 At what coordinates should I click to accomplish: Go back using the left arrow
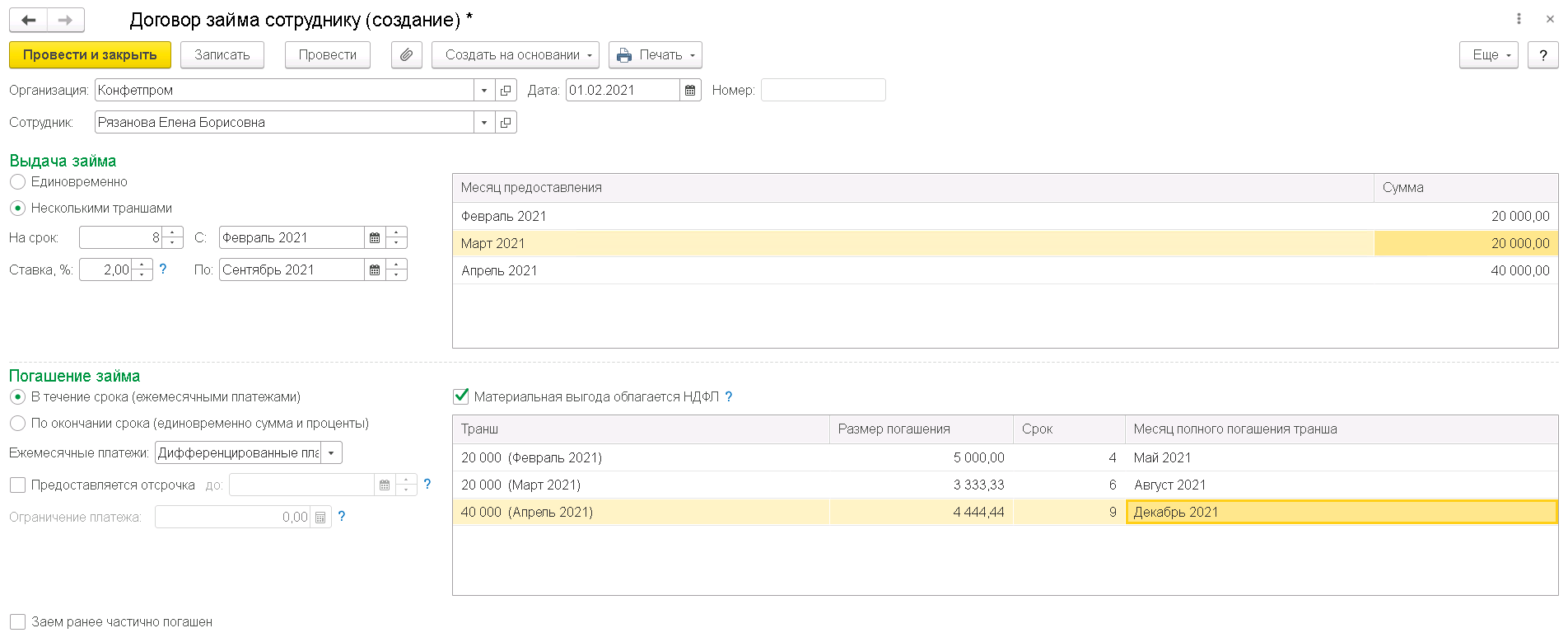tap(28, 20)
